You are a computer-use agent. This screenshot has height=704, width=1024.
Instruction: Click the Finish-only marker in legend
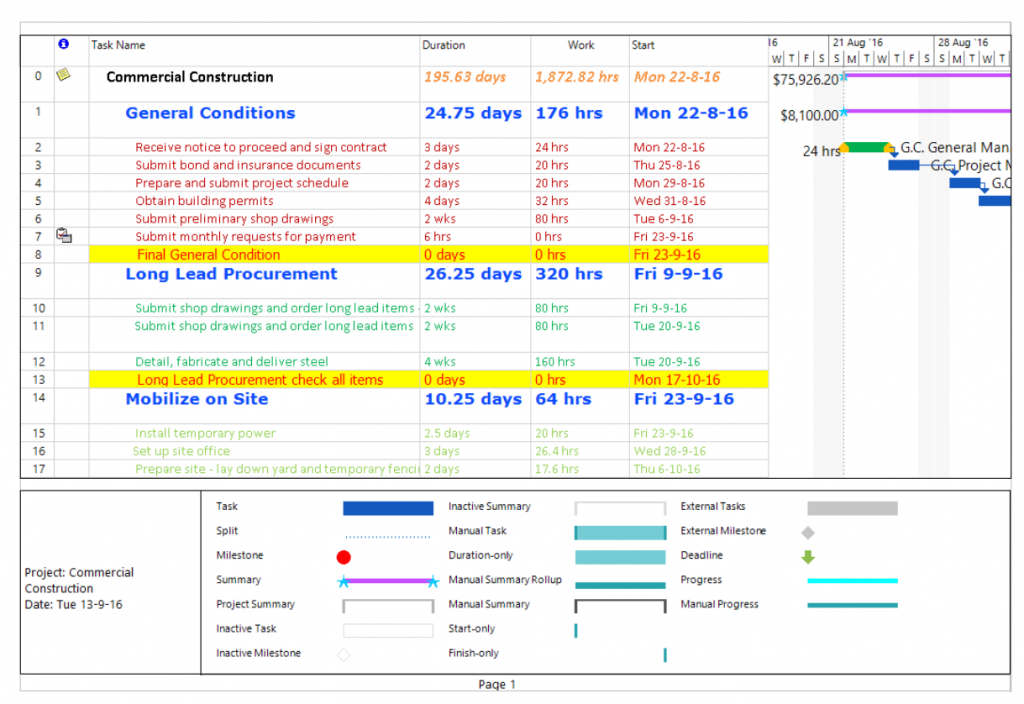(665, 655)
